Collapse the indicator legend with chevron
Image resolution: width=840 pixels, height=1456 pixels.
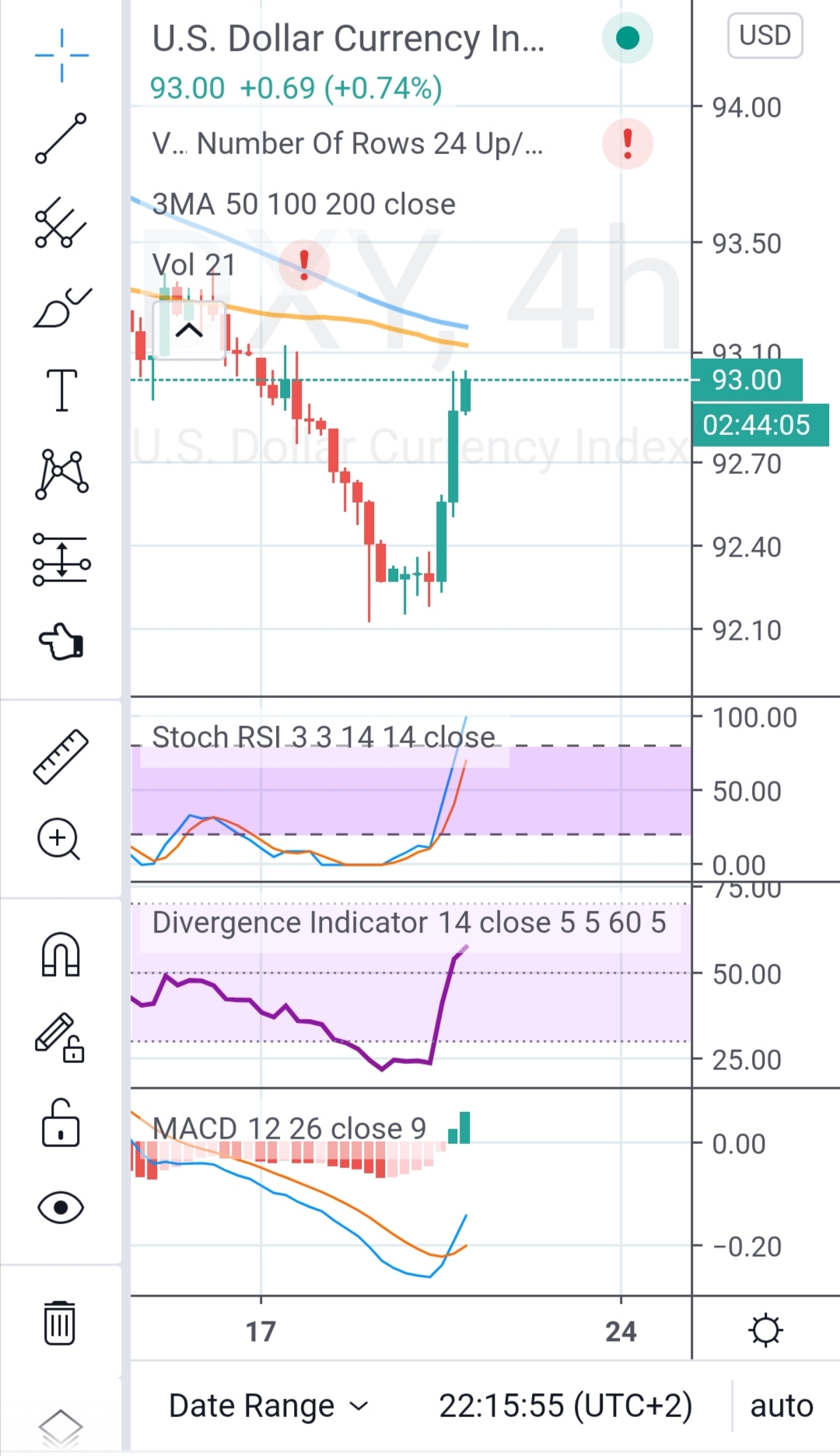pos(189,331)
